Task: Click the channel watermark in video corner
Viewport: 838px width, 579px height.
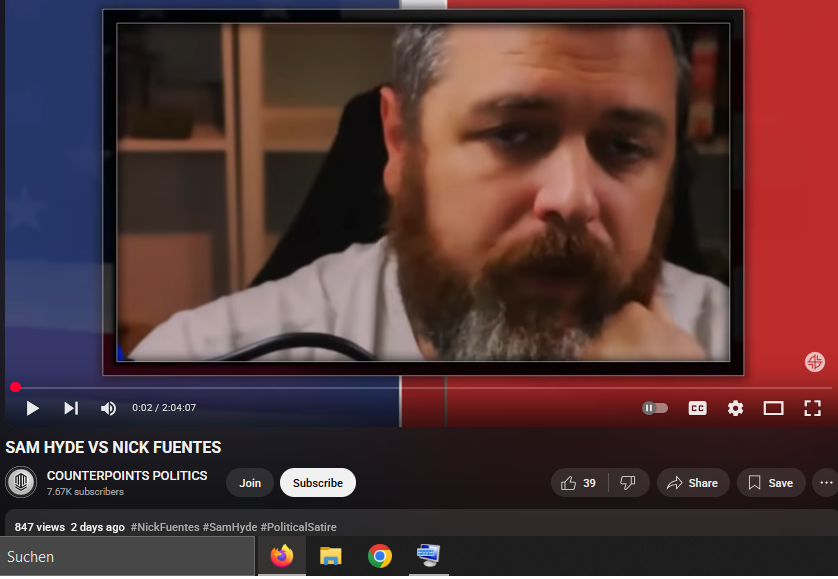Action: [814, 362]
